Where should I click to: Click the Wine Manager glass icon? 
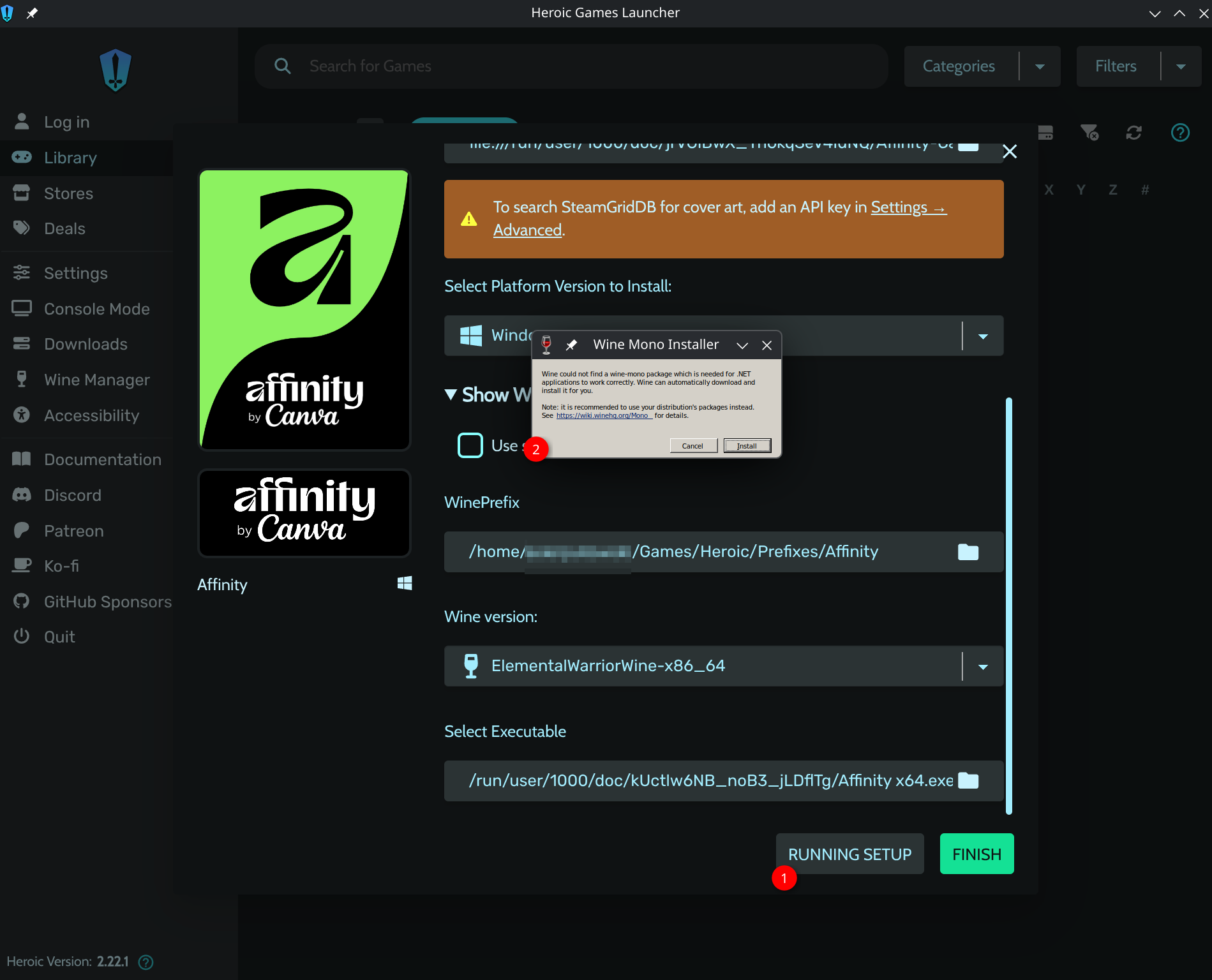point(22,380)
